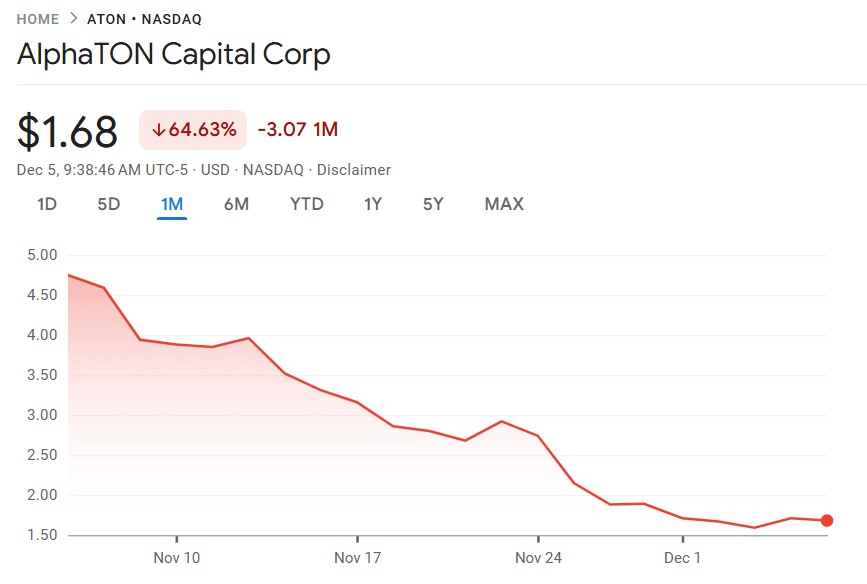
Task: View the 1Y performance chart
Action: tap(372, 204)
